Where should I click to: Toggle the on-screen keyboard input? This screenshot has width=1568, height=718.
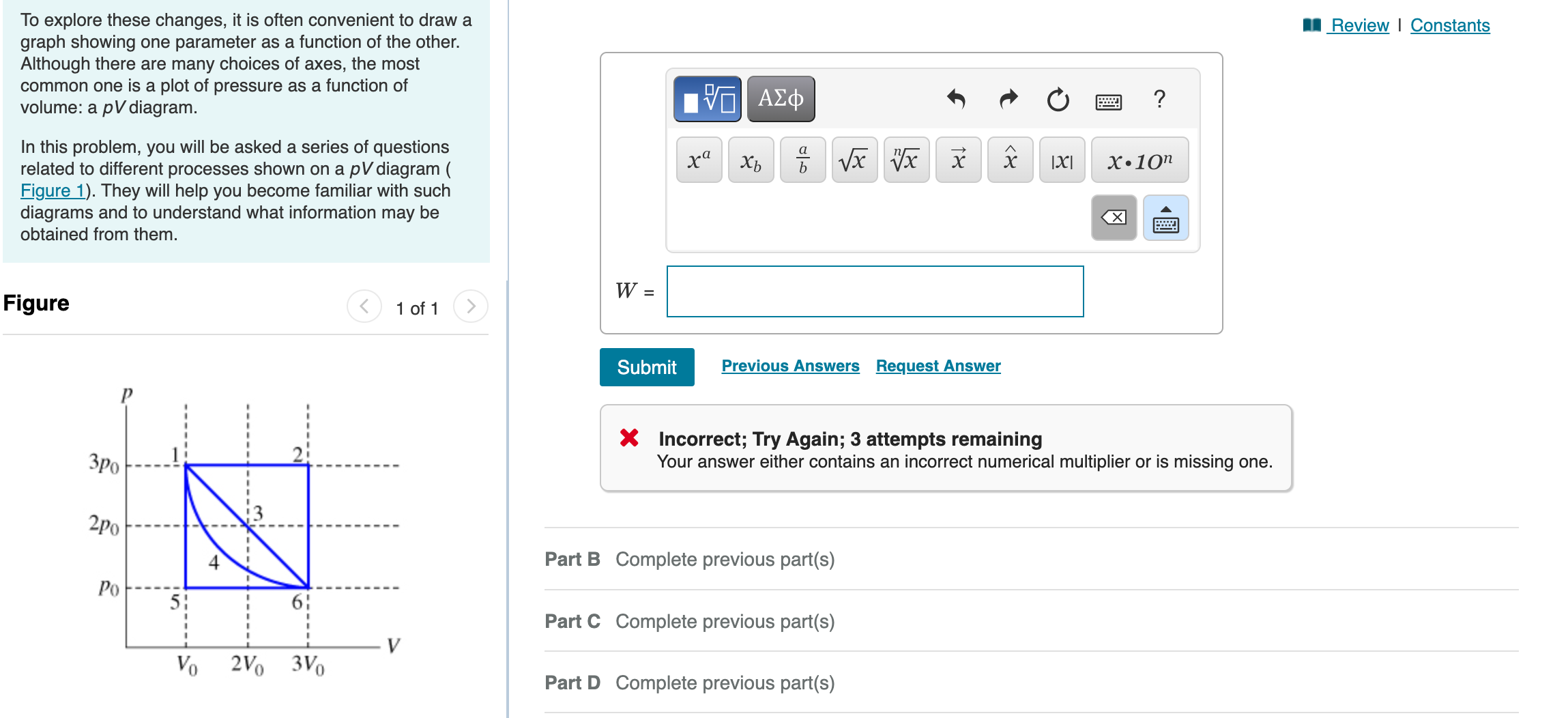click(1165, 218)
